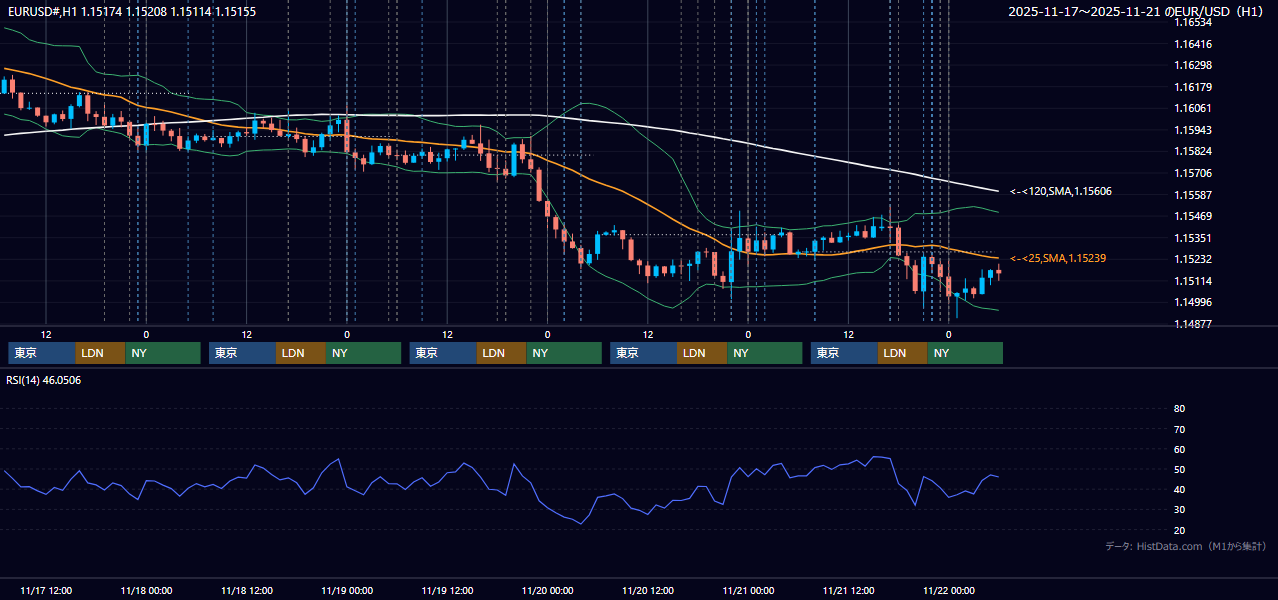Click price axis value 1.16534

pos(1193,22)
